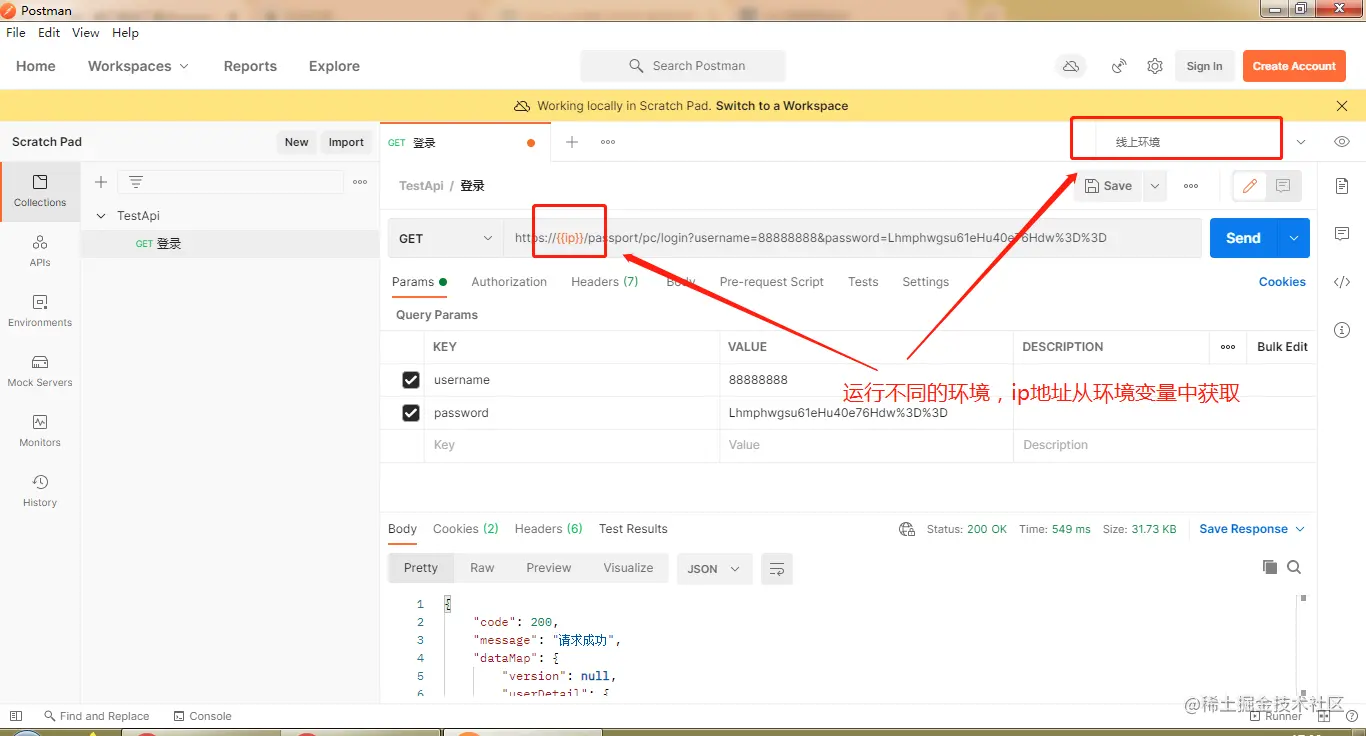Image resolution: width=1366 pixels, height=736 pixels.
Task: Open the APIs sidebar panel
Action: coord(40,250)
